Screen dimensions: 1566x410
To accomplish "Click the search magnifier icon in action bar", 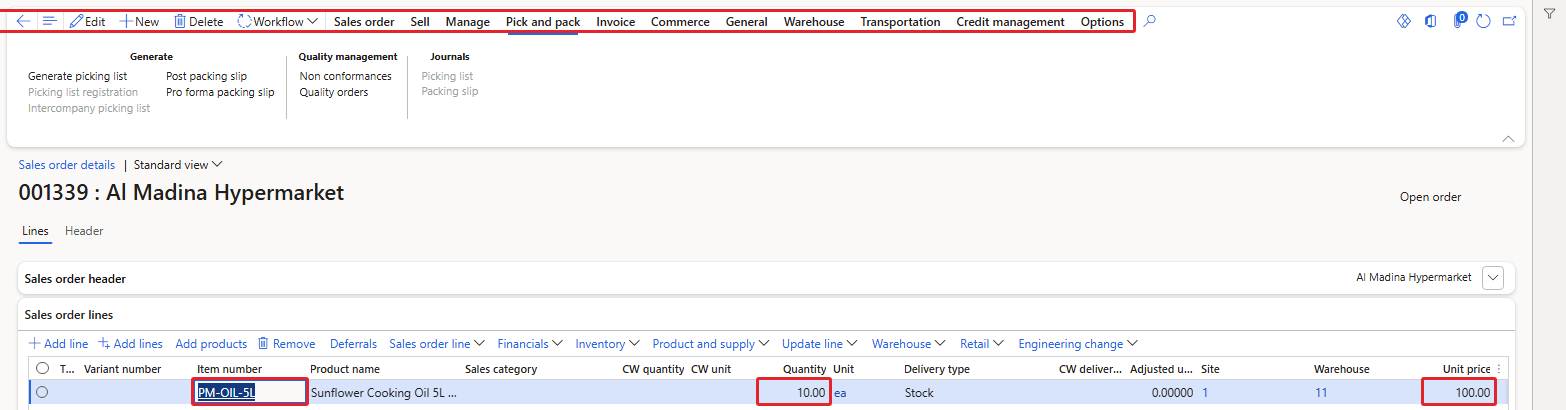I will (1150, 21).
